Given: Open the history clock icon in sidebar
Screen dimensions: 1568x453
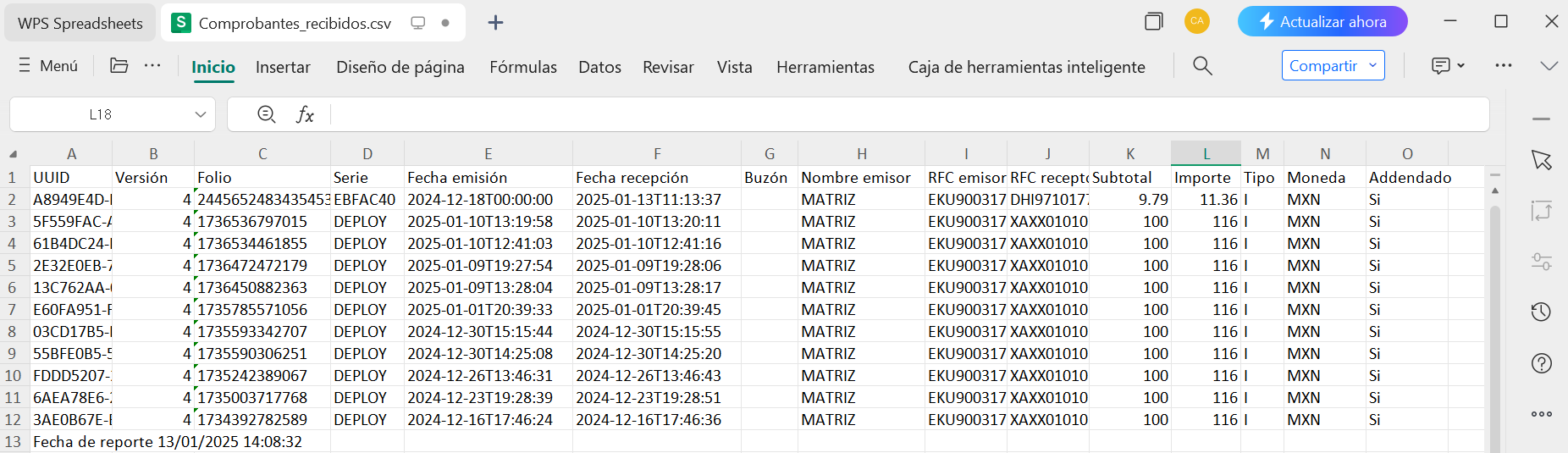Looking at the screenshot, I should coord(1541,312).
